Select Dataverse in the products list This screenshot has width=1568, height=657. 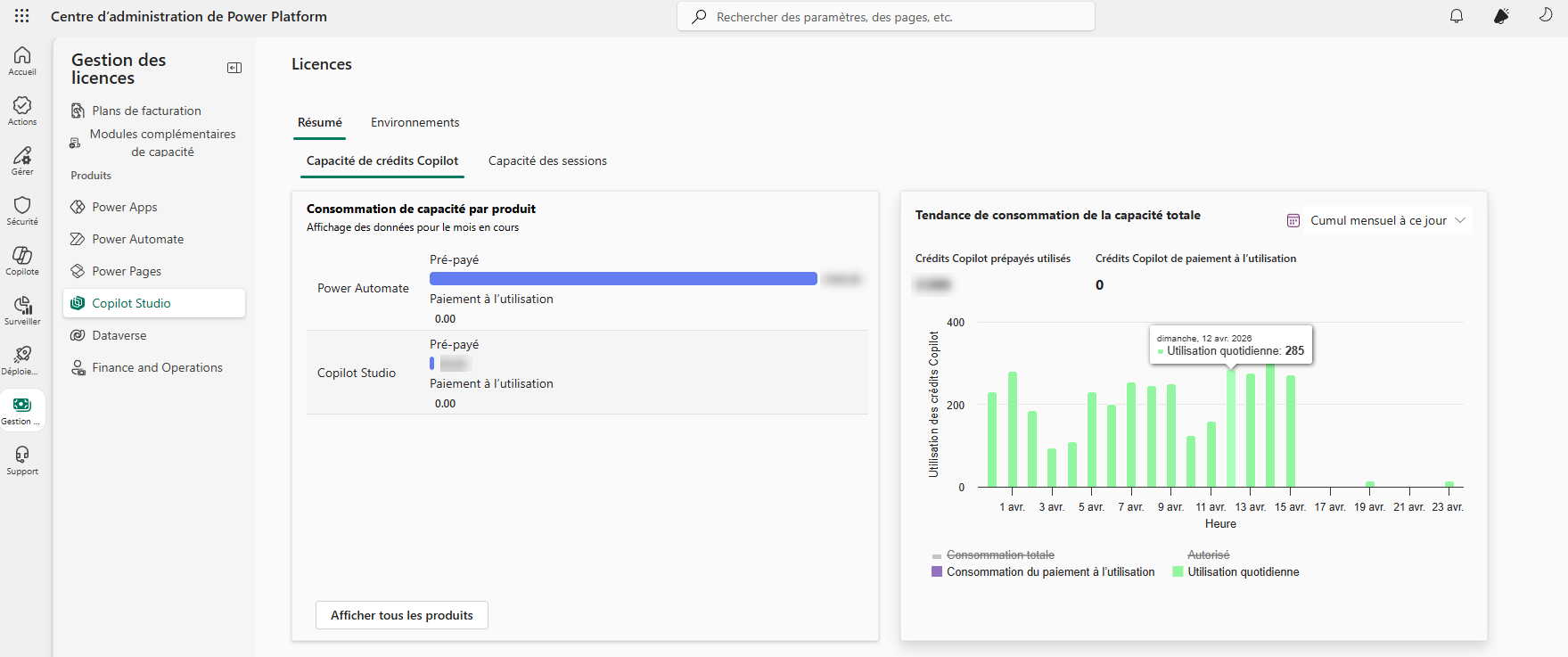click(x=119, y=335)
